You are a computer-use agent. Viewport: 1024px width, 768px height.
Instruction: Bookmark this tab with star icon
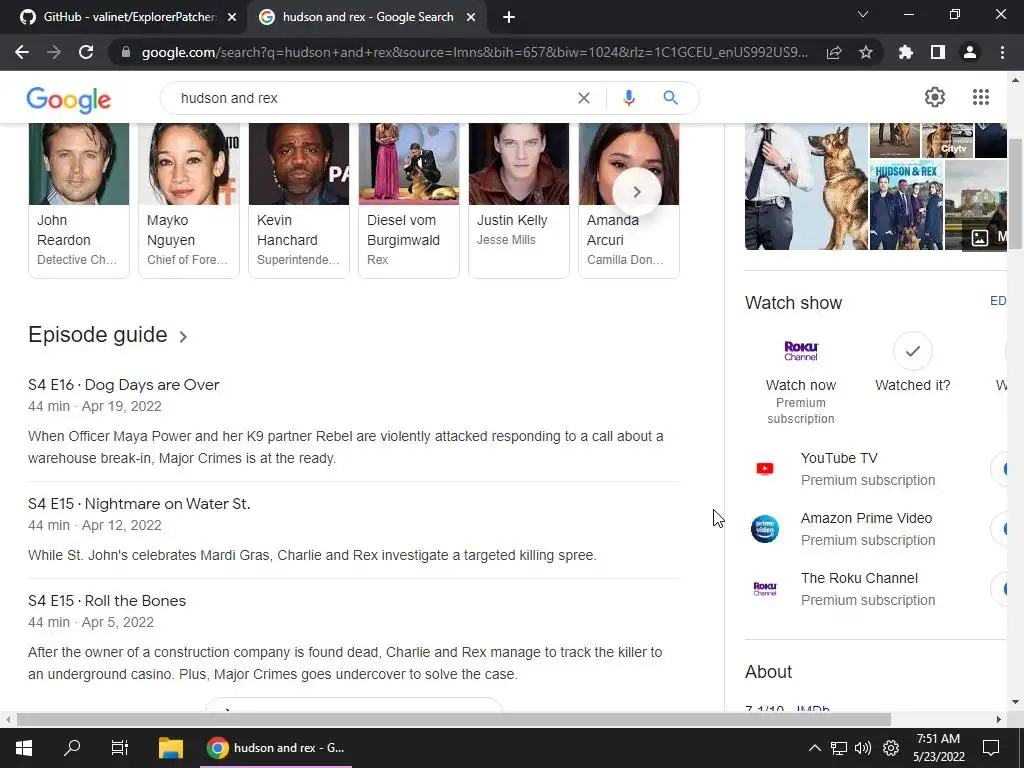pyautogui.click(x=866, y=52)
